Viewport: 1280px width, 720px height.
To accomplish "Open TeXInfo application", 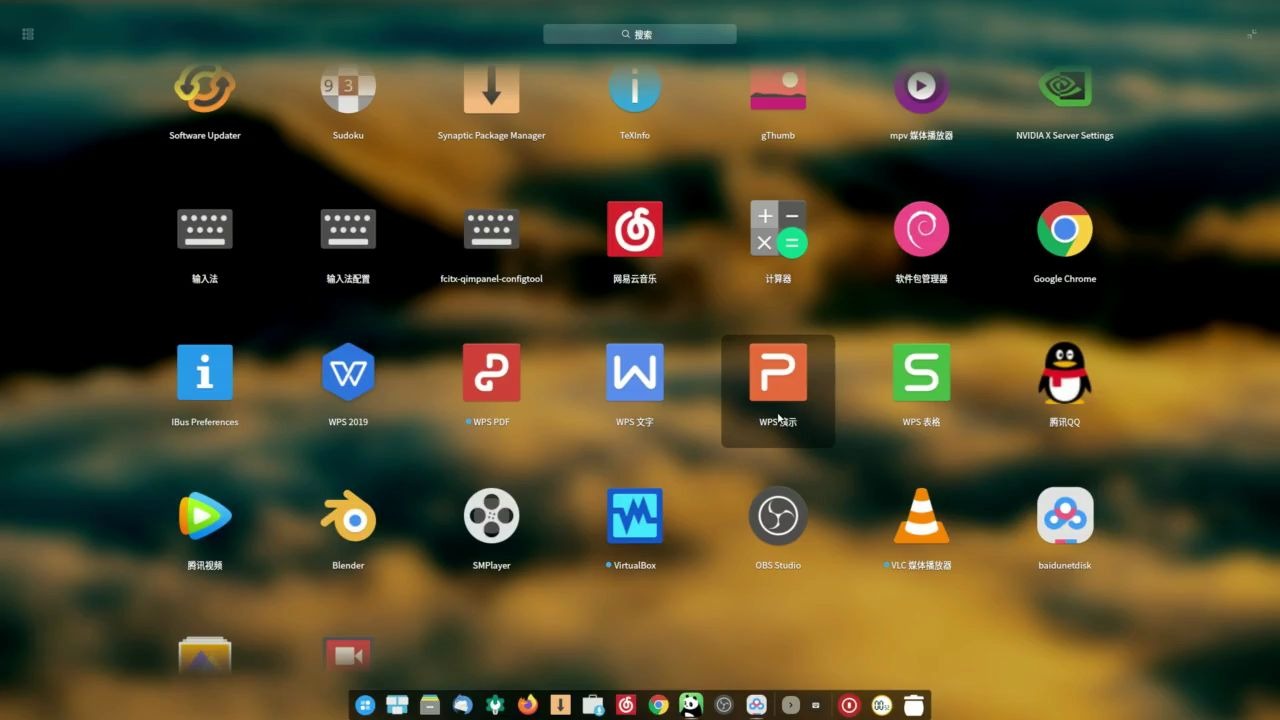I will (x=635, y=90).
